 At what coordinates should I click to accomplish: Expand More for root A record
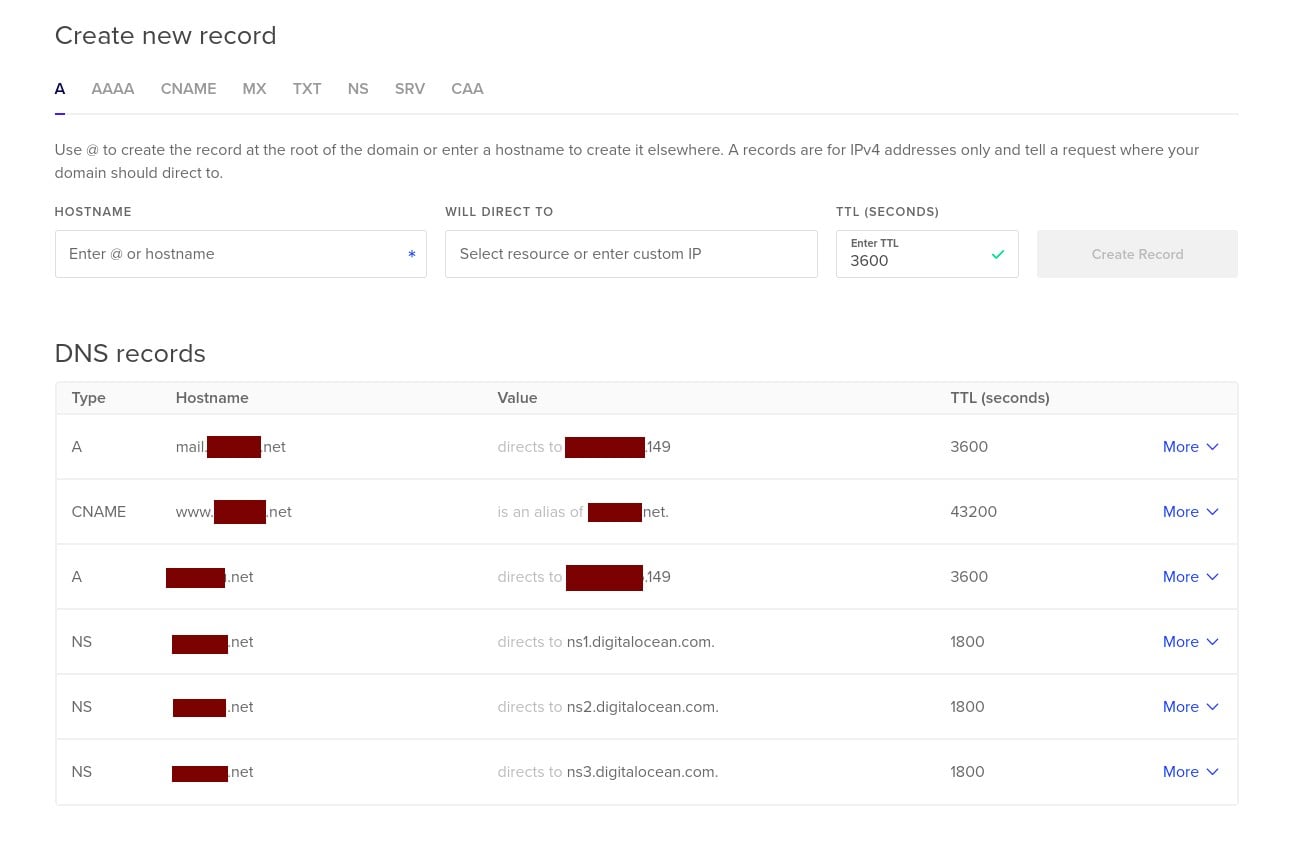[1190, 577]
